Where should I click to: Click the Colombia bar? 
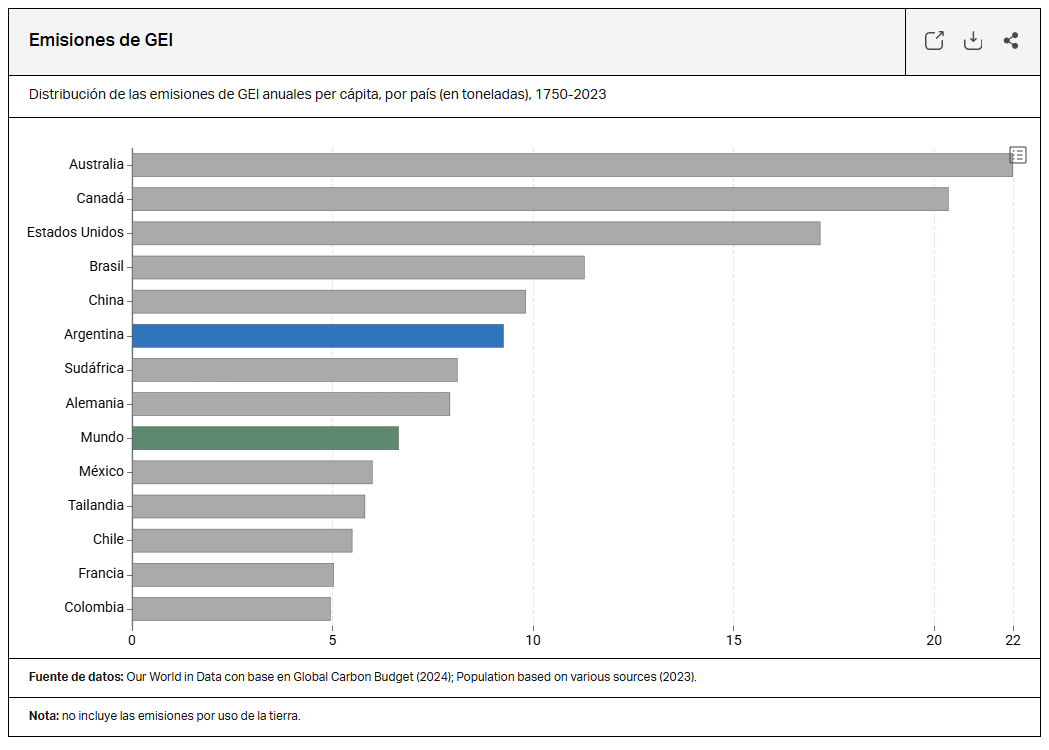231,608
